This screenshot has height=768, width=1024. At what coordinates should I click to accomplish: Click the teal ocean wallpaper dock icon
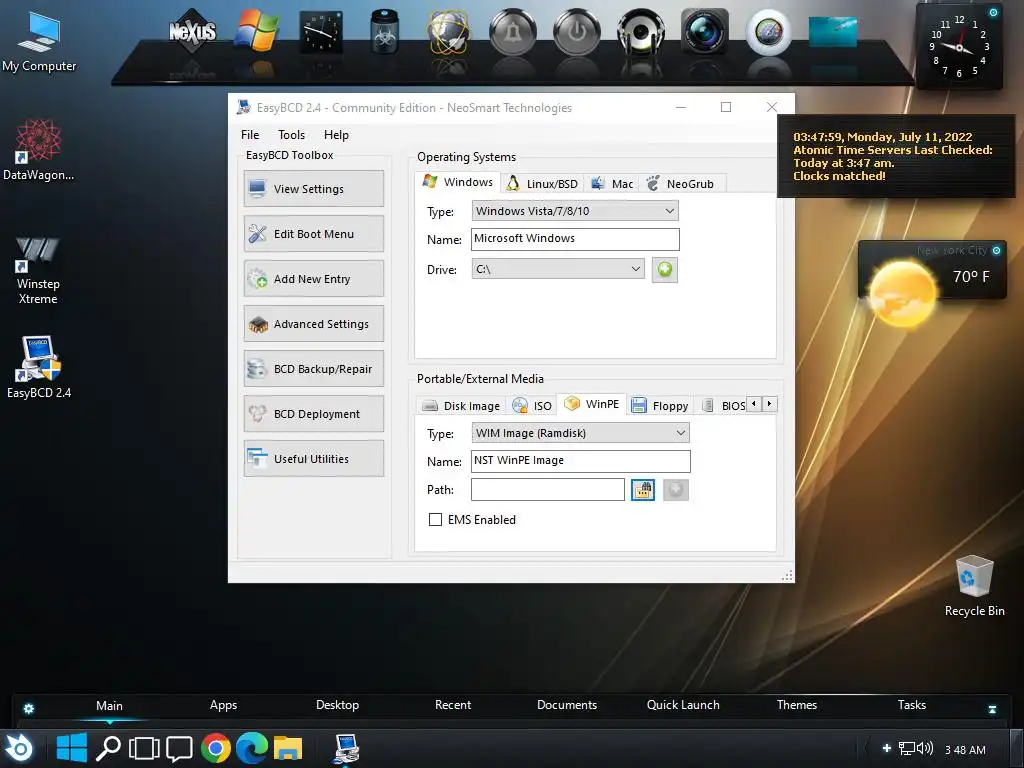point(833,32)
